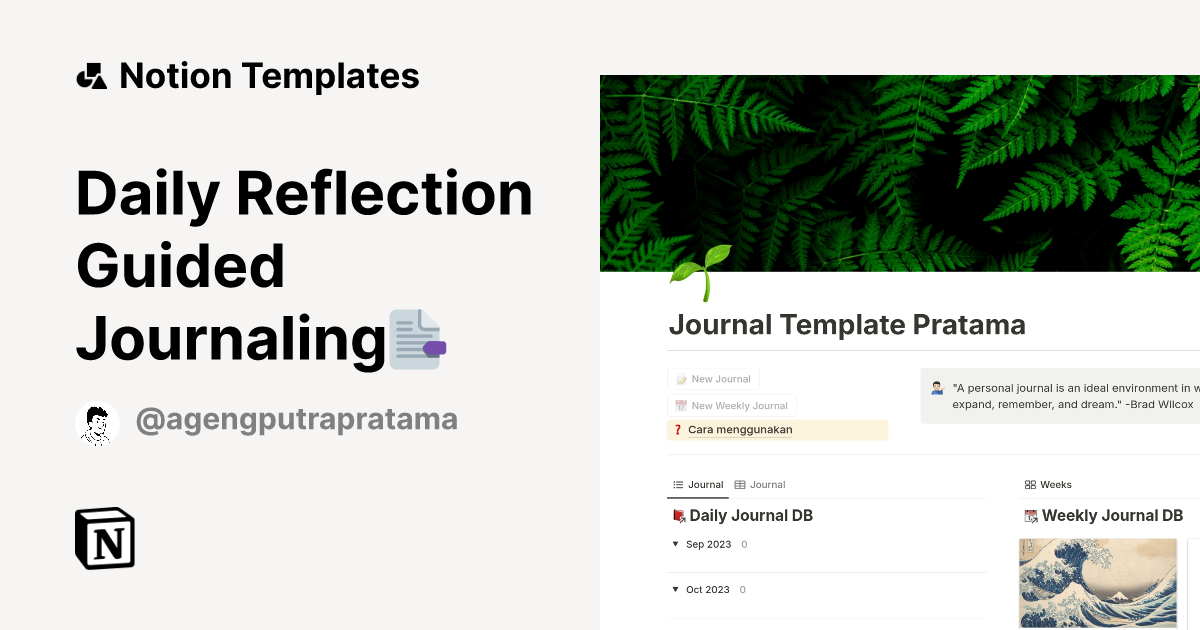1200x630 pixels.
Task: Click the list view icon on the Journal tab
Action: tap(678, 484)
